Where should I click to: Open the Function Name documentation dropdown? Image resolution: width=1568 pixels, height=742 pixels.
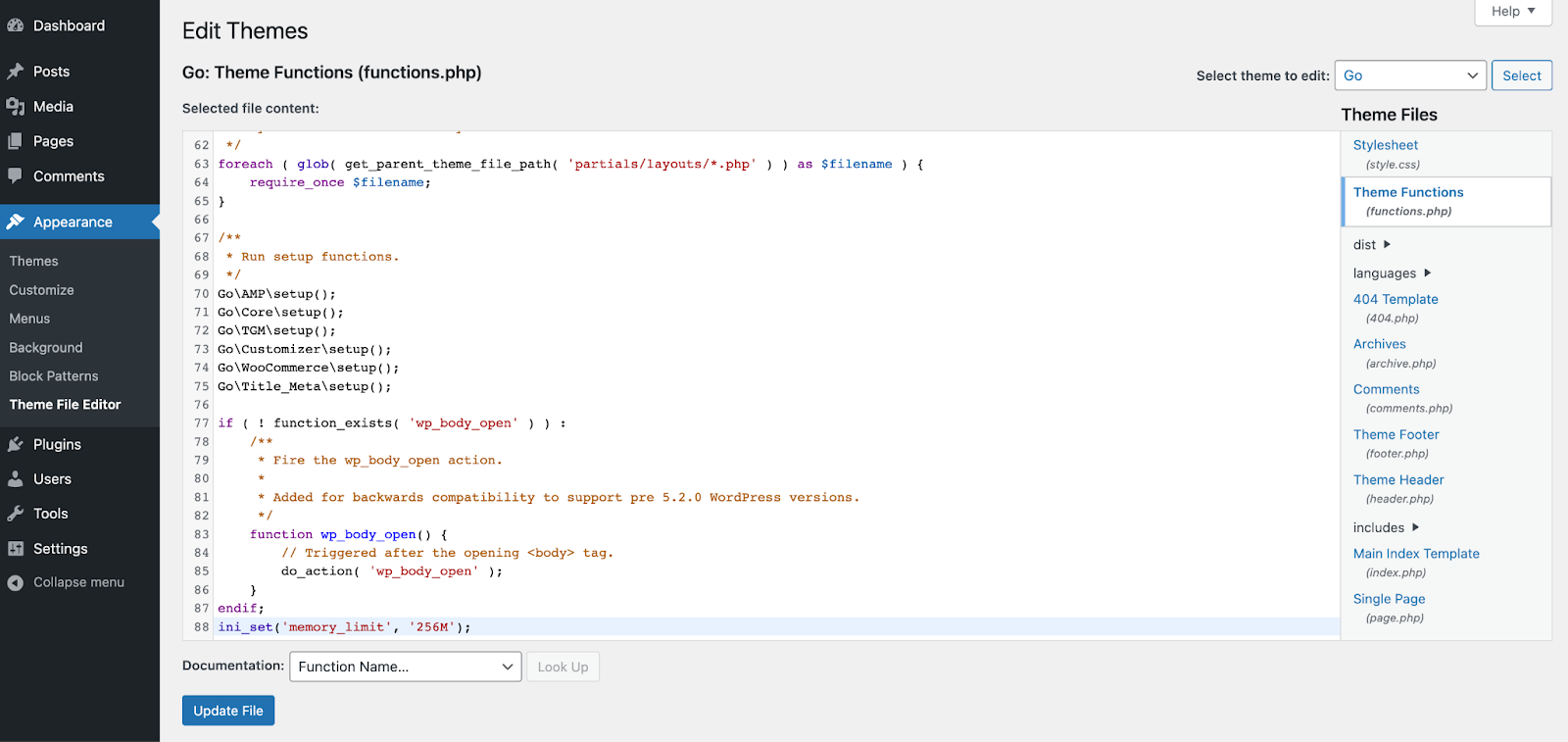pyautogui.click(x=405, y=667)
